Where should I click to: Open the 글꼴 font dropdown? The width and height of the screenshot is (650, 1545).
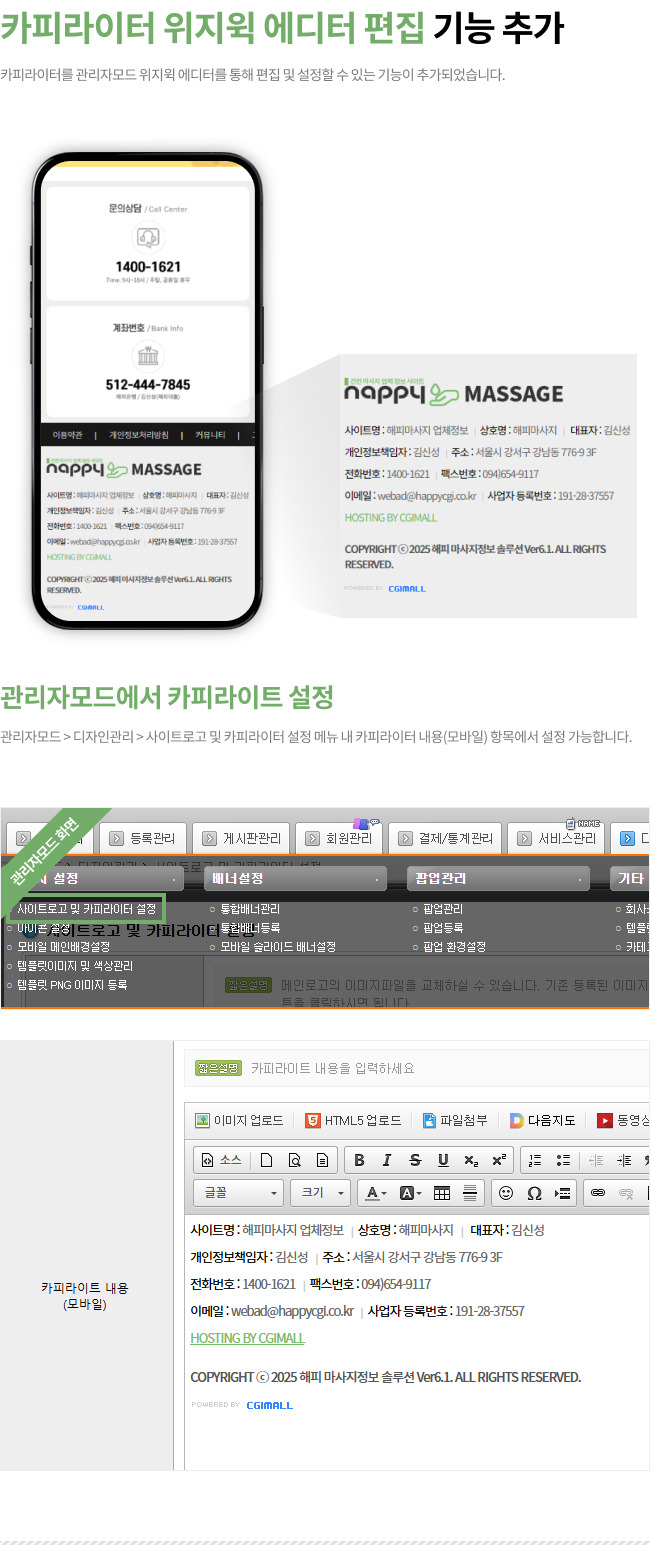pos(239,1193)
